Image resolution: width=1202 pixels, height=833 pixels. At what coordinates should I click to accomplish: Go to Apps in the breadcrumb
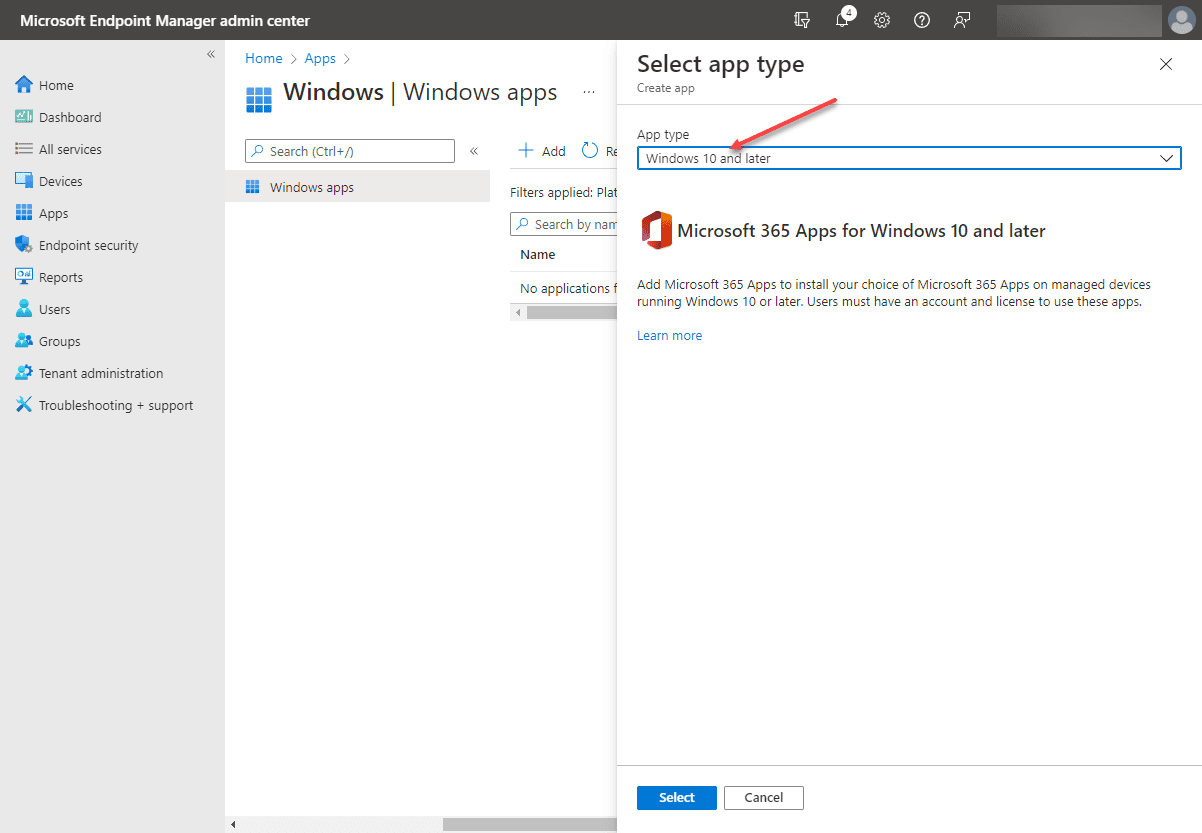320,58
